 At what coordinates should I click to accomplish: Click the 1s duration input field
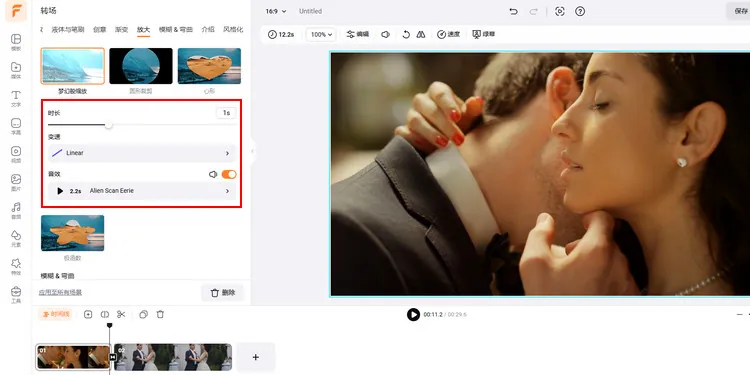tap(226, 113)
